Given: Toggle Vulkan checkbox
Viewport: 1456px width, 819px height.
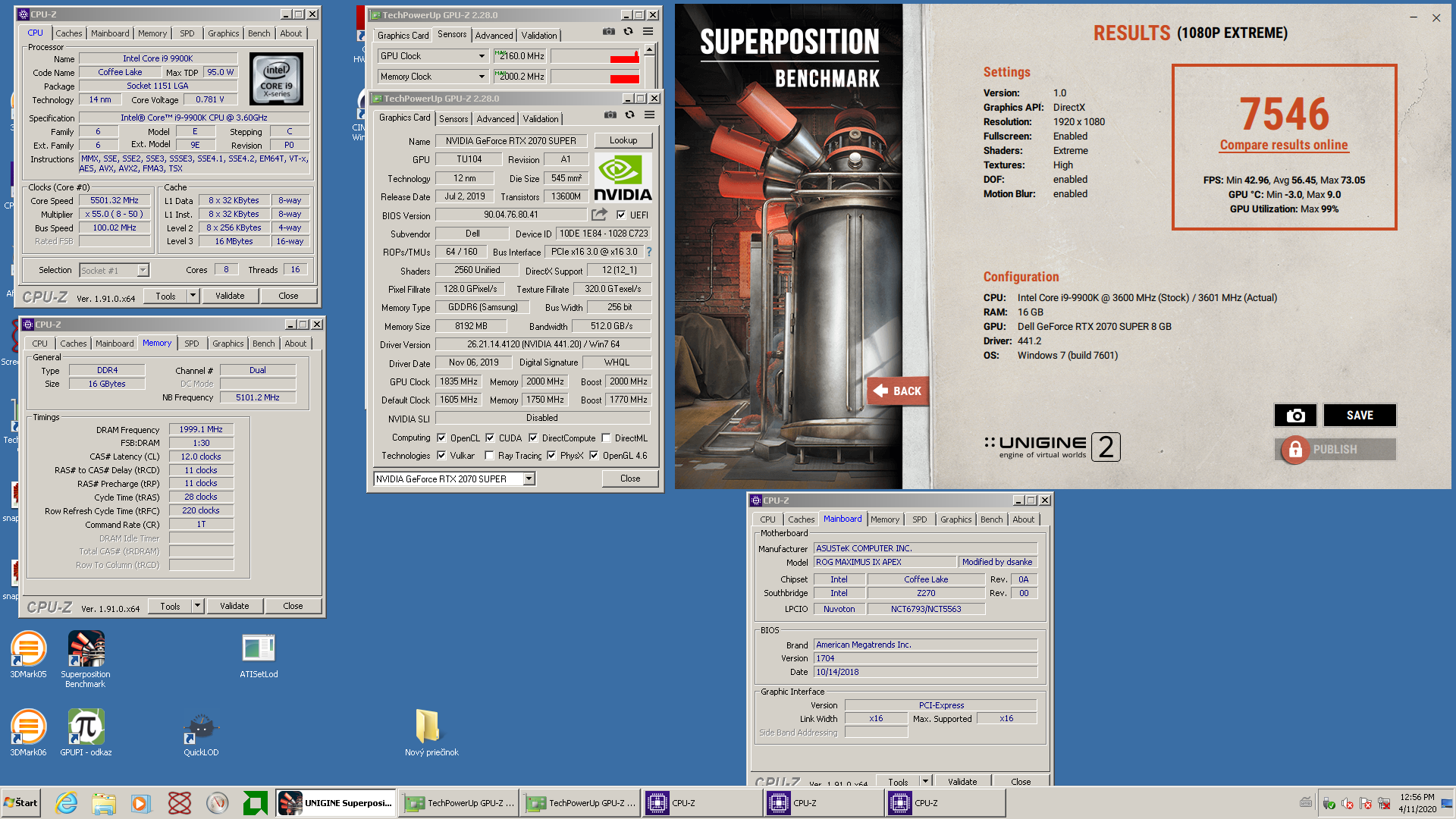Looking at the screenshot, I should coord(441,456).
